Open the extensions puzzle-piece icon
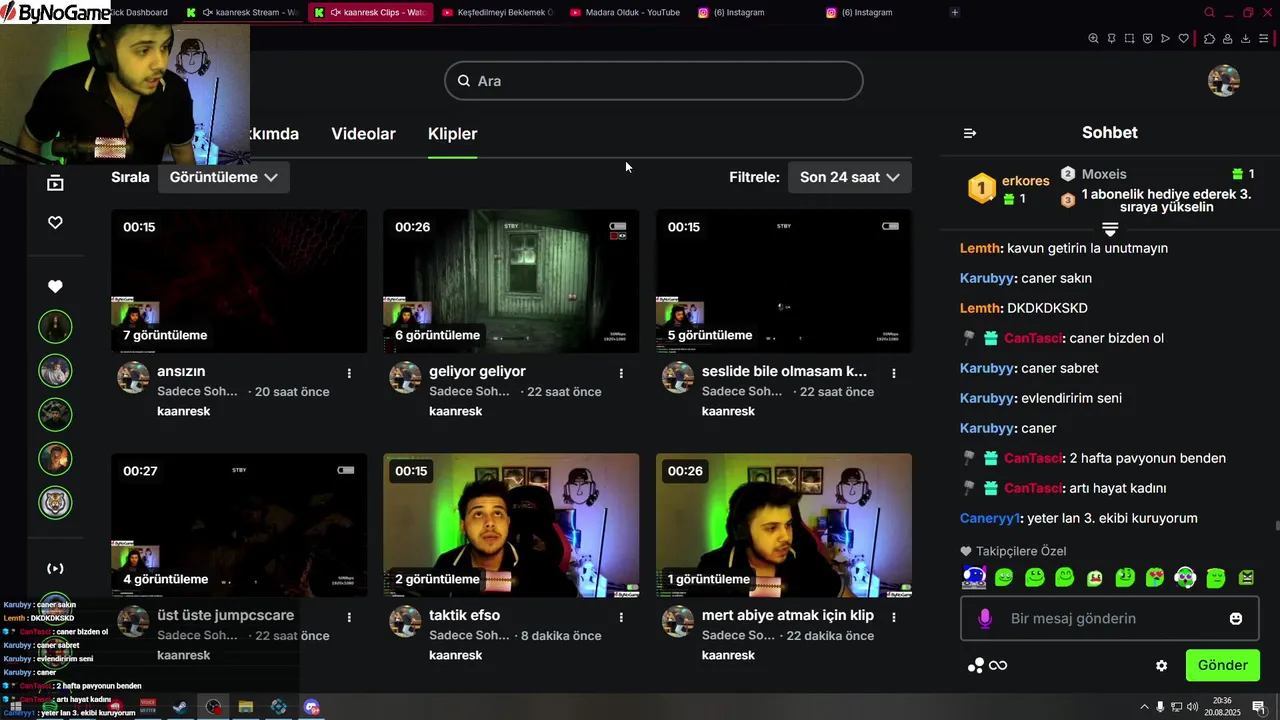The image size is (1280, 720). pyautogui.click(x=1209, y=39)
